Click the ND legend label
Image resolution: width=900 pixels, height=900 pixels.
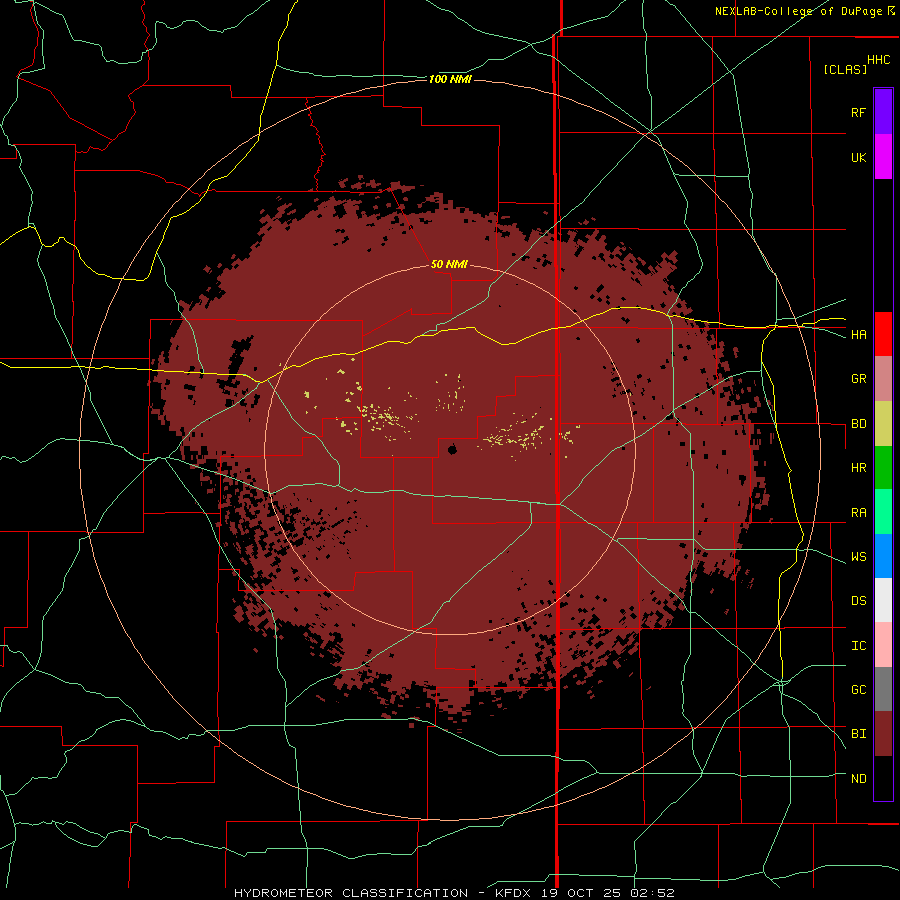click(x=858, y=778)
